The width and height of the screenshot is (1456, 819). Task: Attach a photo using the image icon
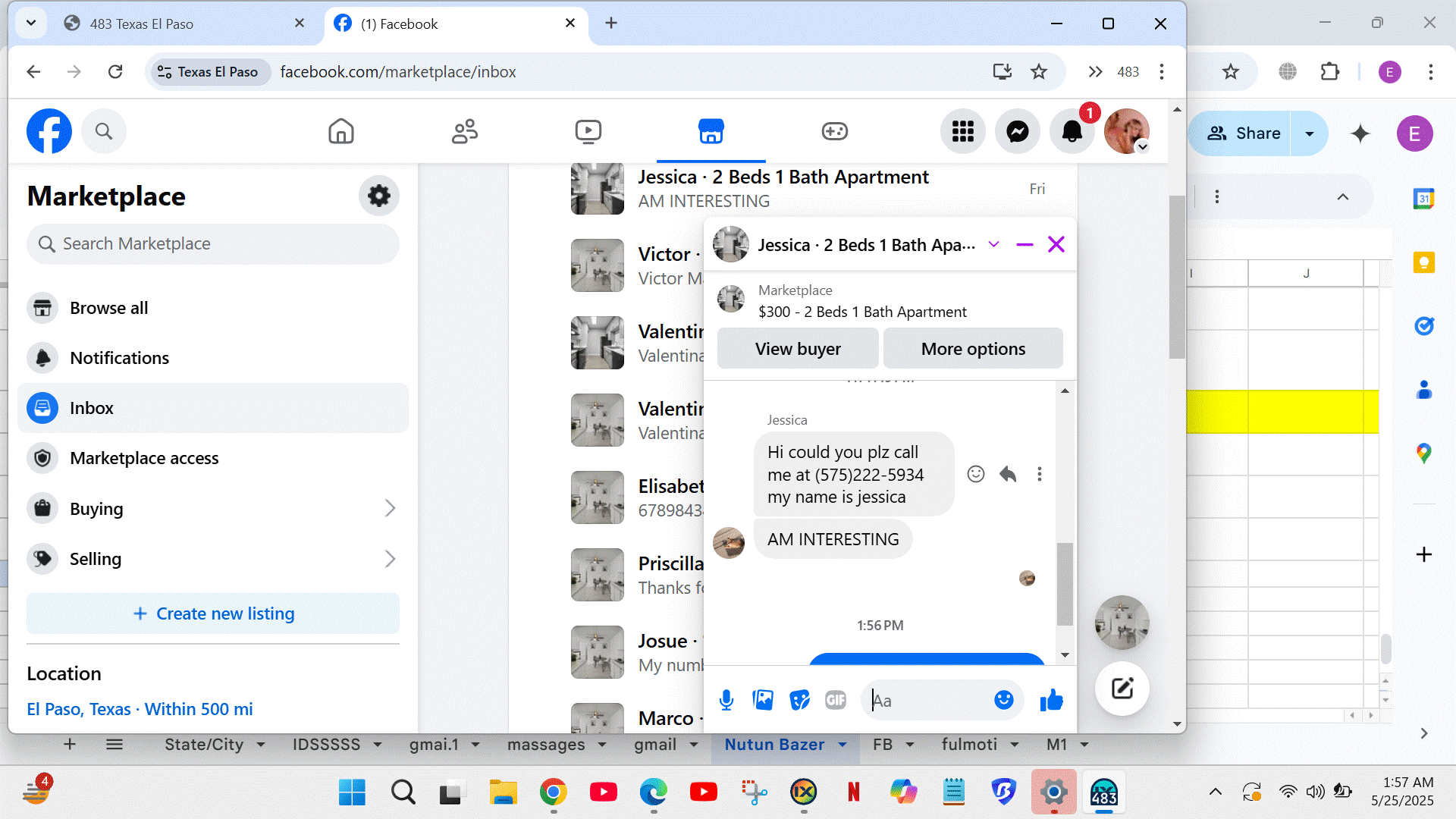[763, 700]
